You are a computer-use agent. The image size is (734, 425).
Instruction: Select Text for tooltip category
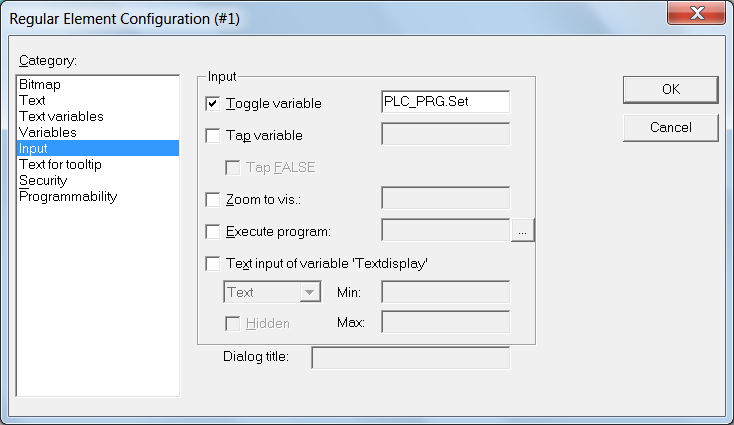click(60, 165)
